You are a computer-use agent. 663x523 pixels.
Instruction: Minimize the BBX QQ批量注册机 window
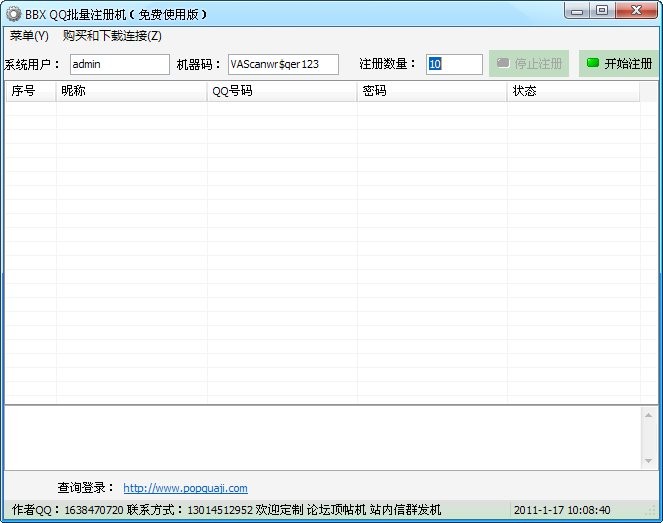pyautogui.click(x=577, y=11)
